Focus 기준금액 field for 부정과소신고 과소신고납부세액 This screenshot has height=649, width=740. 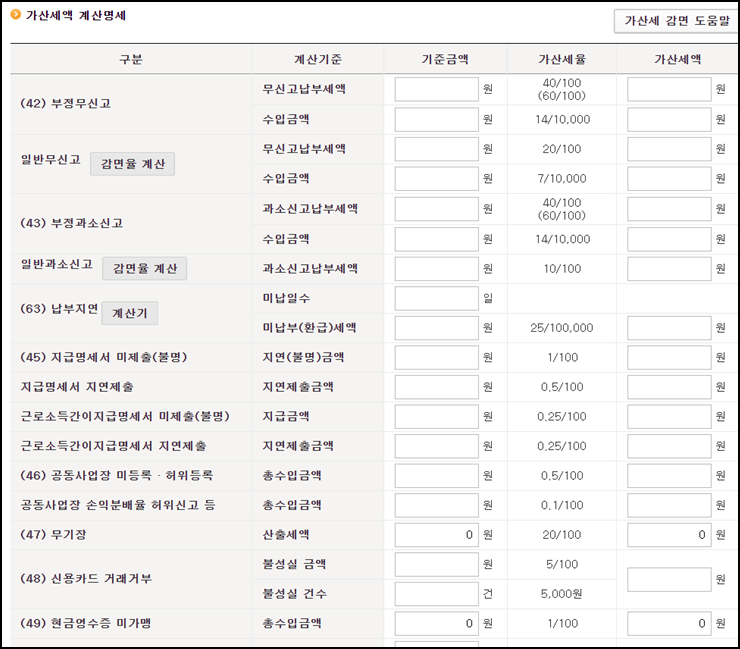point(437,209)
